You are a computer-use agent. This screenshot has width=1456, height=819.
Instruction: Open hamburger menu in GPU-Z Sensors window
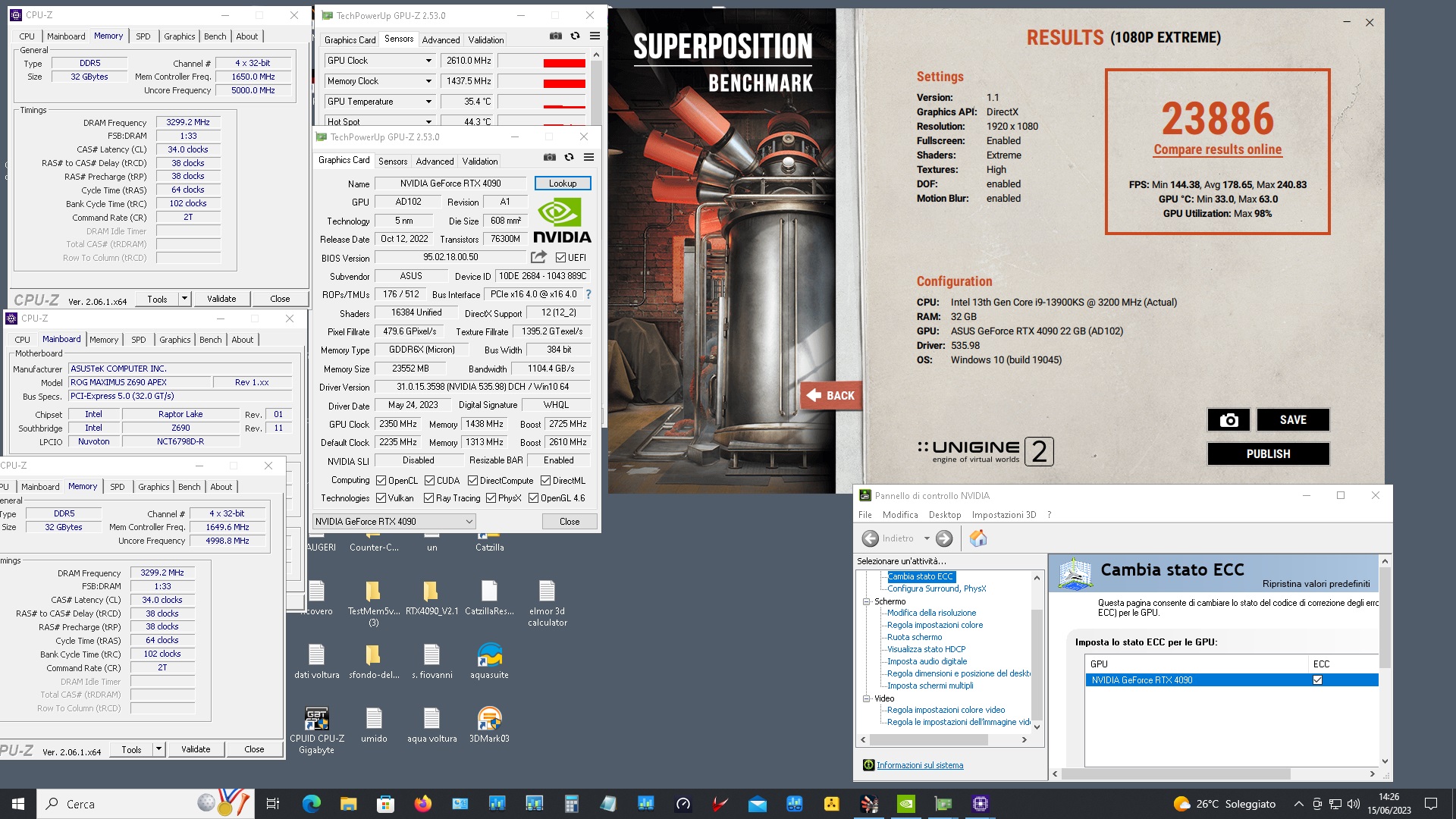coord(595,36)
